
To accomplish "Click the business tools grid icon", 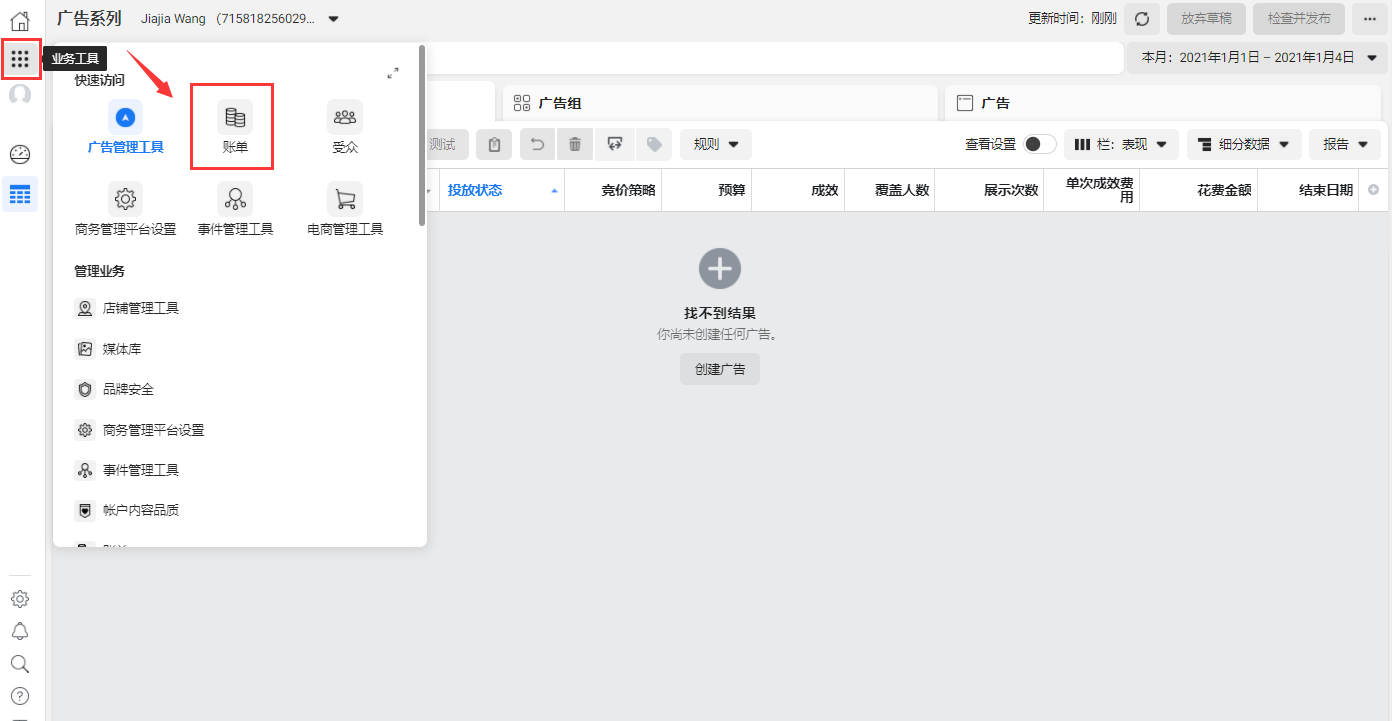I will (x=20, y=59).
